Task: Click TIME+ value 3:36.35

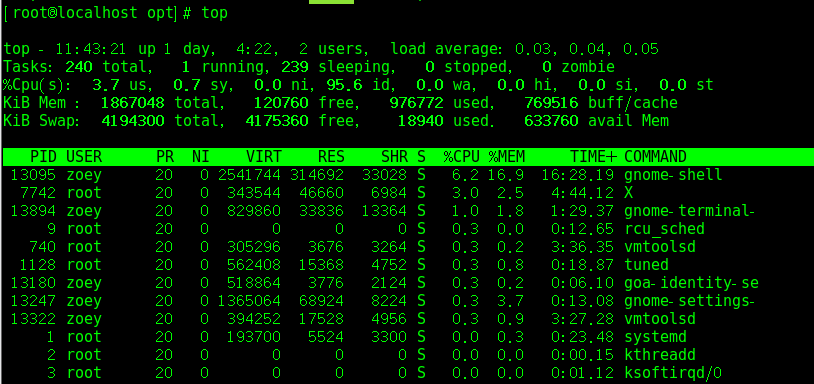Action: 582,247
